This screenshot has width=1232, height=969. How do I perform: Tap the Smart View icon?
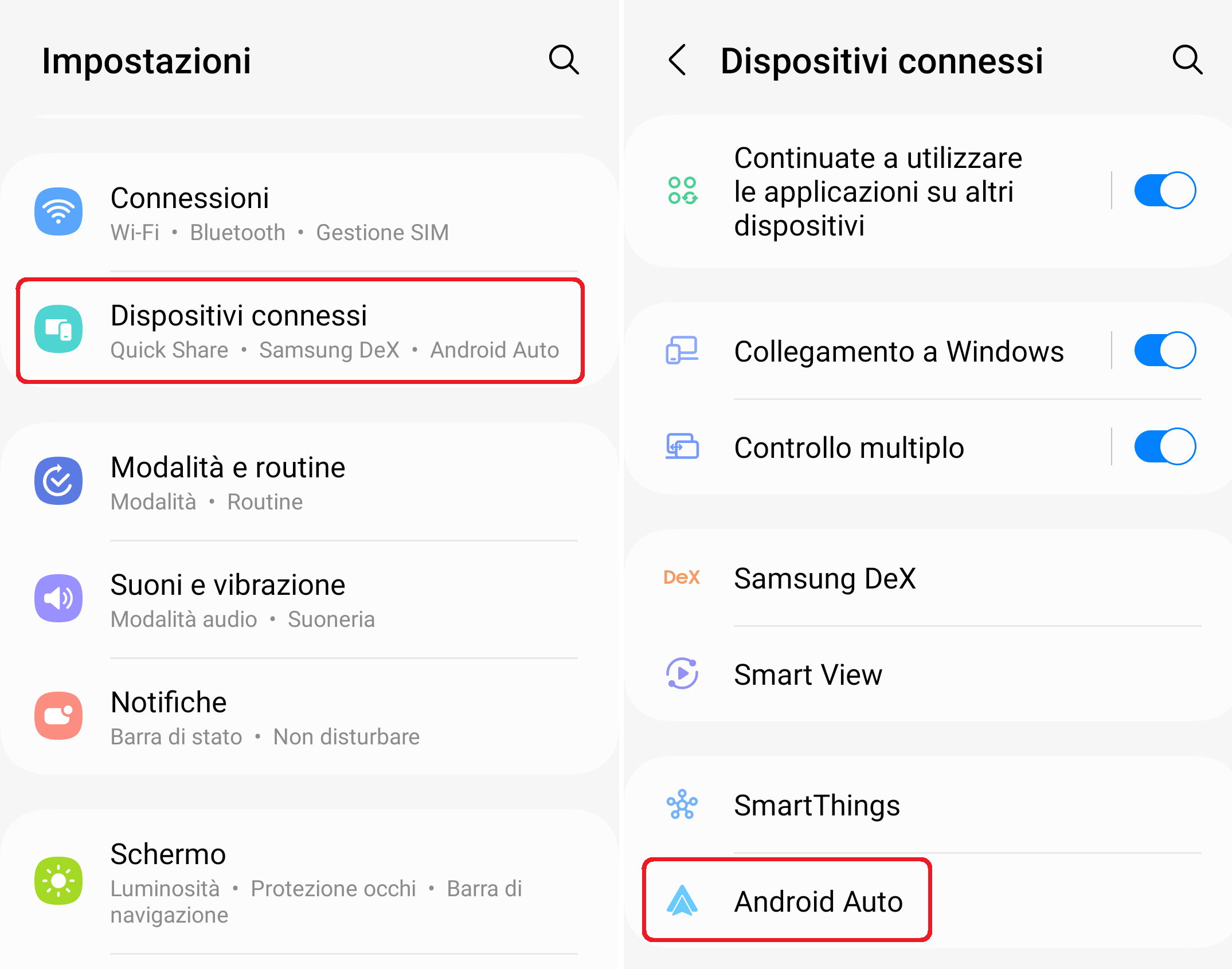(x=682, y=673)
